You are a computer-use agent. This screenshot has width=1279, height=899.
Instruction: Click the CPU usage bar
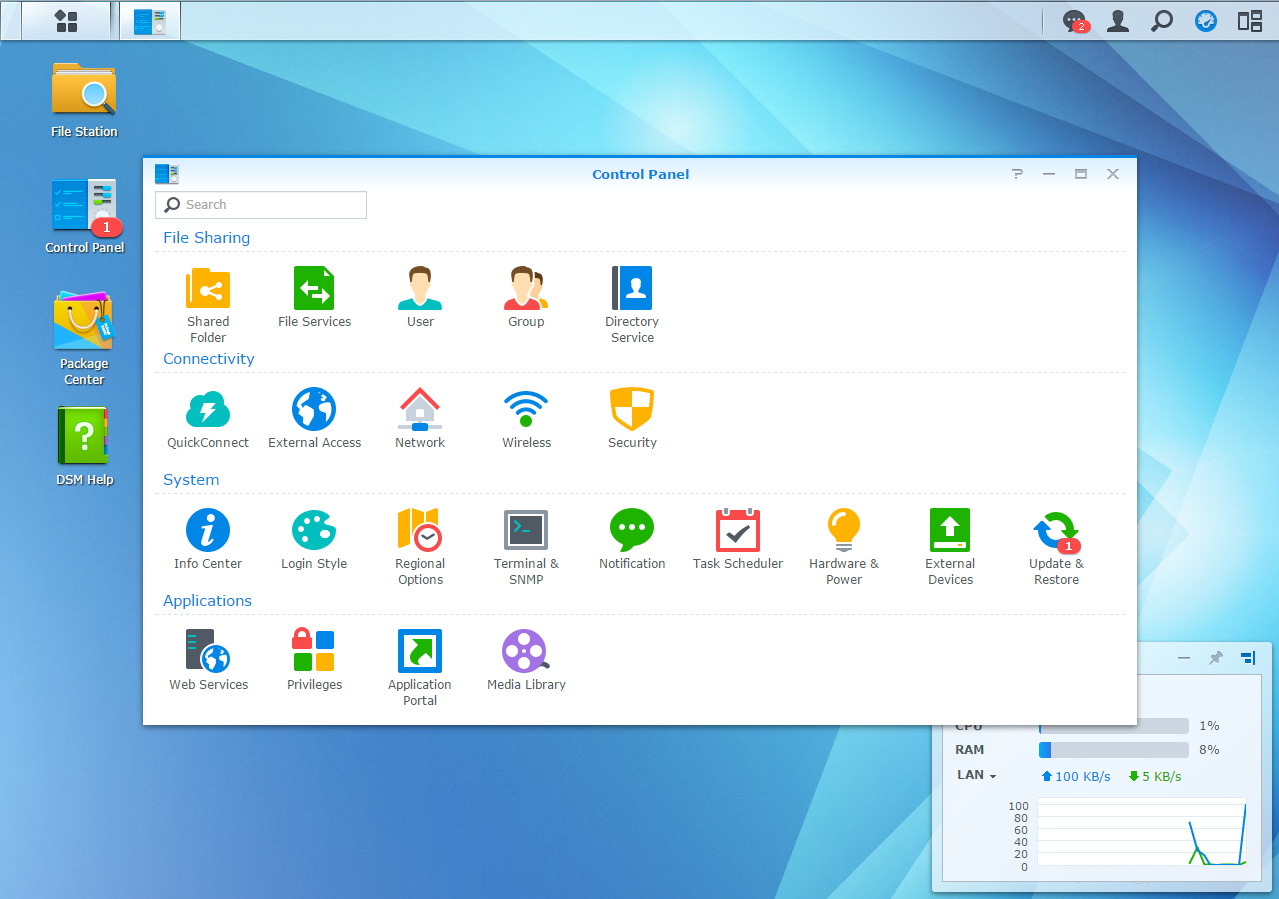(1114, 726)
